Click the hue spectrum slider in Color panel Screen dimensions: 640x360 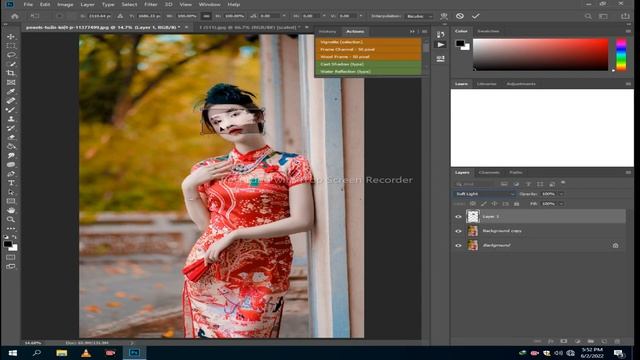click(621, 55)
